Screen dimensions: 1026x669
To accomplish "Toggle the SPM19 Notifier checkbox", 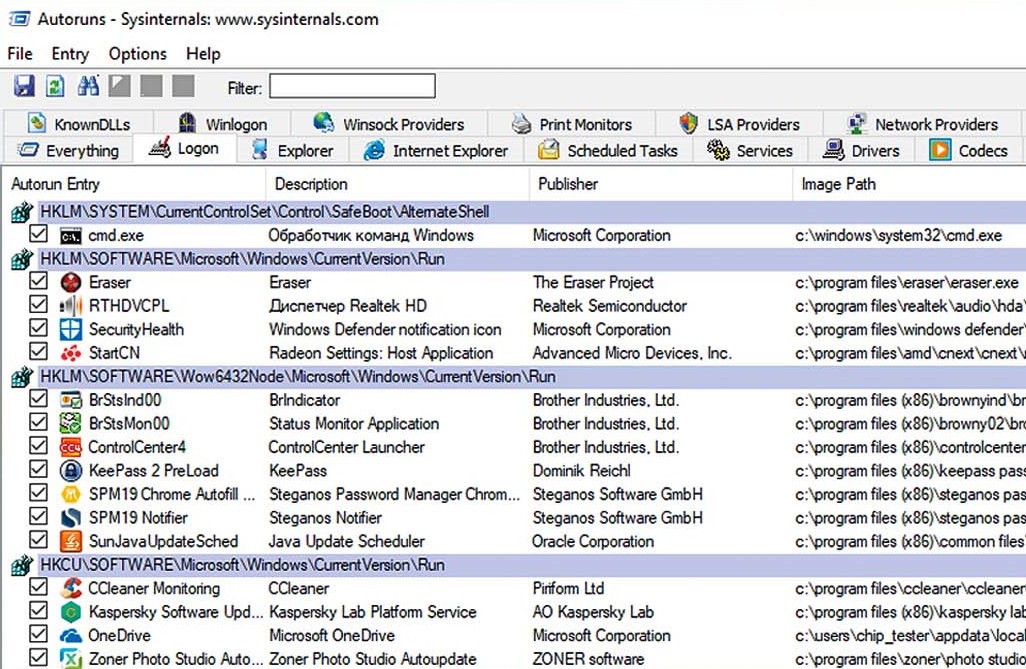I will [x=39, y=518].
